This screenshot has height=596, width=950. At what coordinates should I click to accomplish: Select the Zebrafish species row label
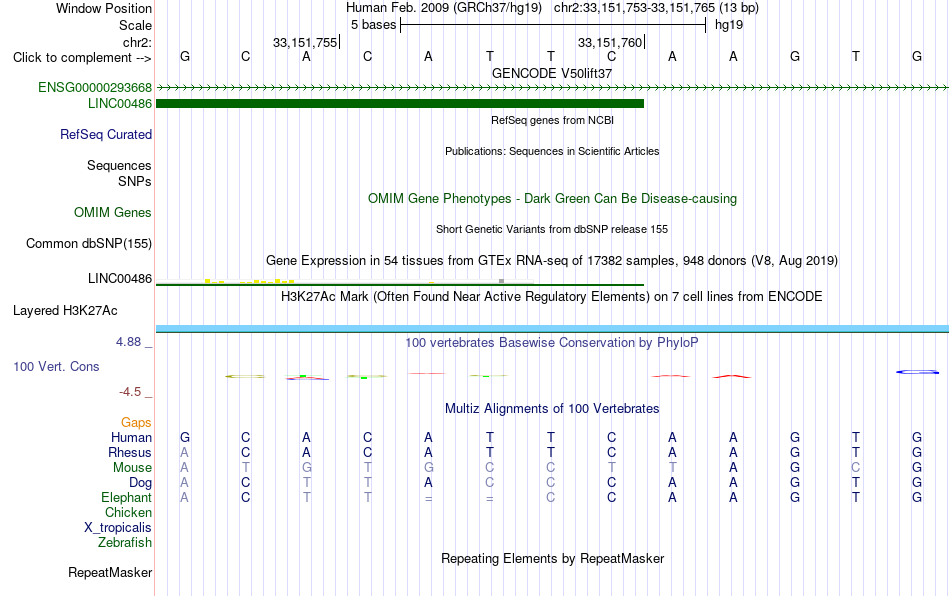(125, 542)
